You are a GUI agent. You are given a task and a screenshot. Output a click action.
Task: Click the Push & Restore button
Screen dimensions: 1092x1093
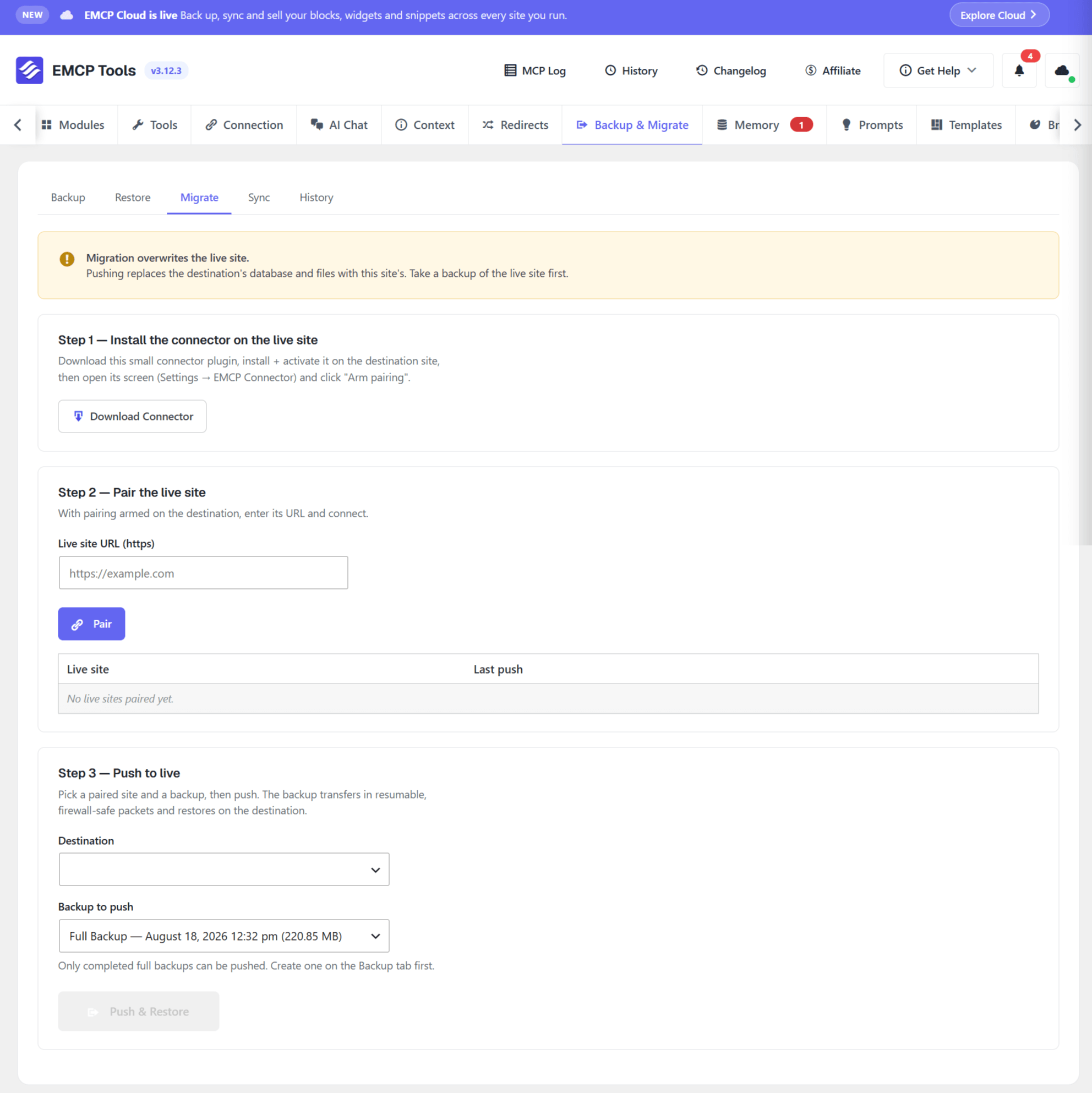pyautogui.click(x=139, y=1012)
